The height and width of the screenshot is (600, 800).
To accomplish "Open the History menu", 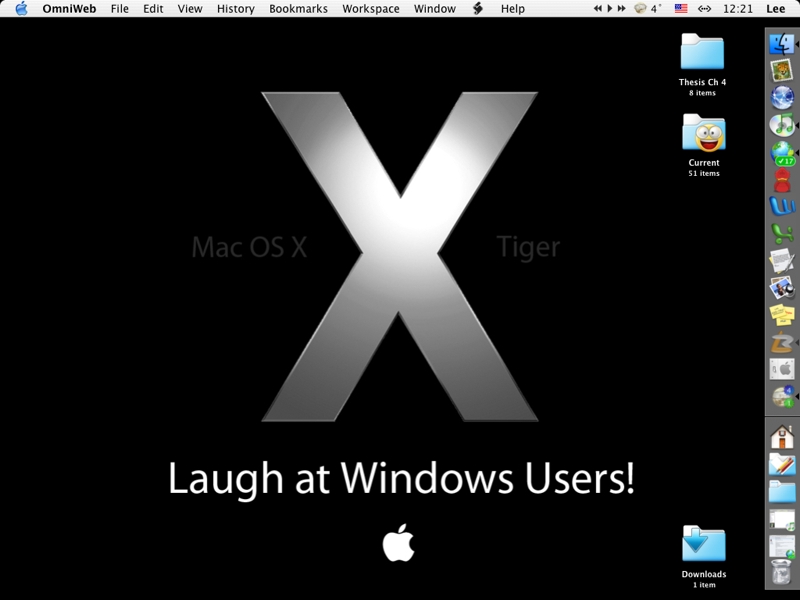I will (x=235, y=9).
